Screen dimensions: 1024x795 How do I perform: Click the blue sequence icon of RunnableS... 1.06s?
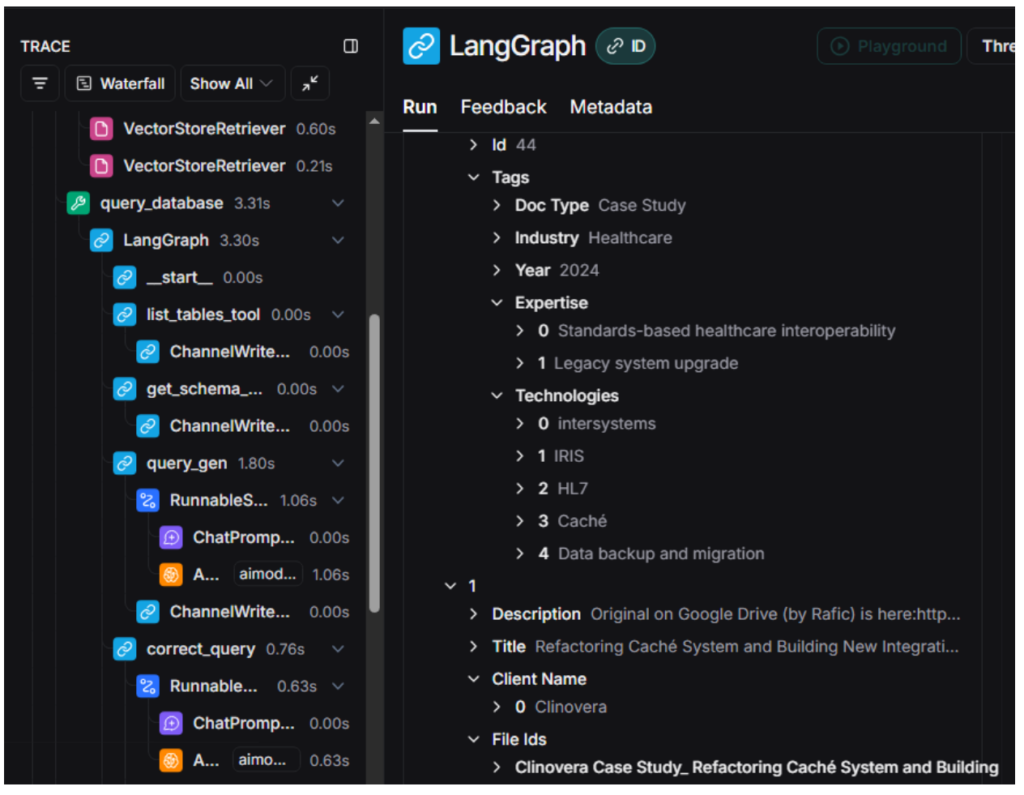pos(148,501)
